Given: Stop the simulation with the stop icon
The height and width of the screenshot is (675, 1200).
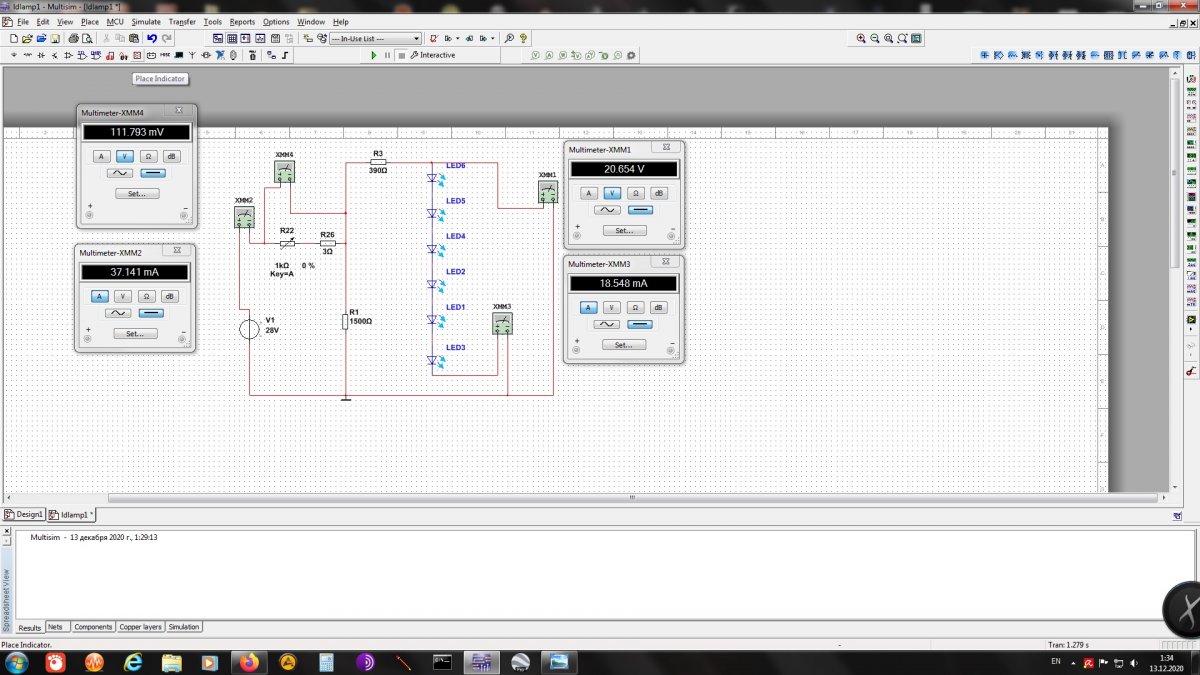Looking at the screenshot, I should click(x=400, y=55).
